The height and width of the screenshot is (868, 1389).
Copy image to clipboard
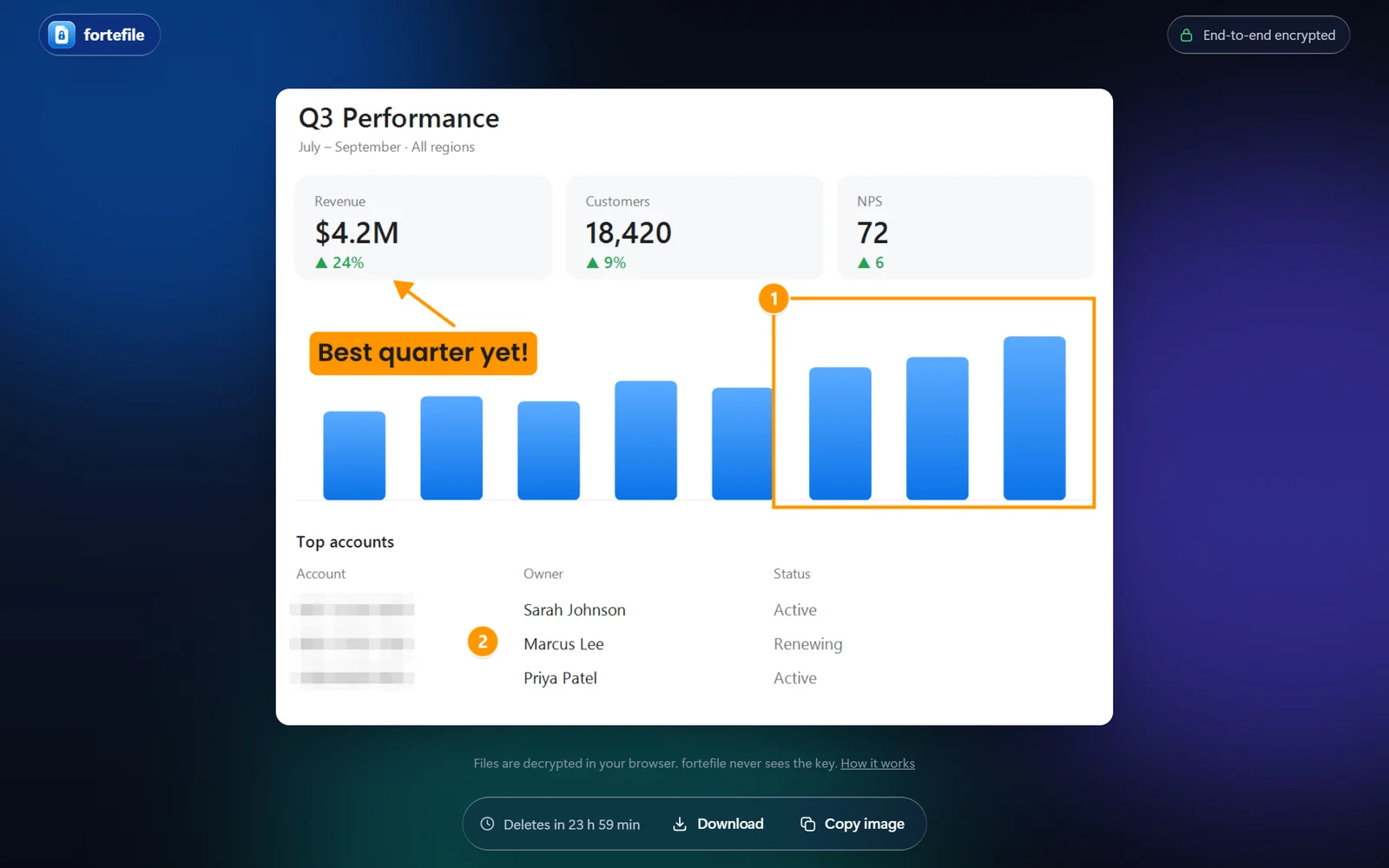(852, 824)
